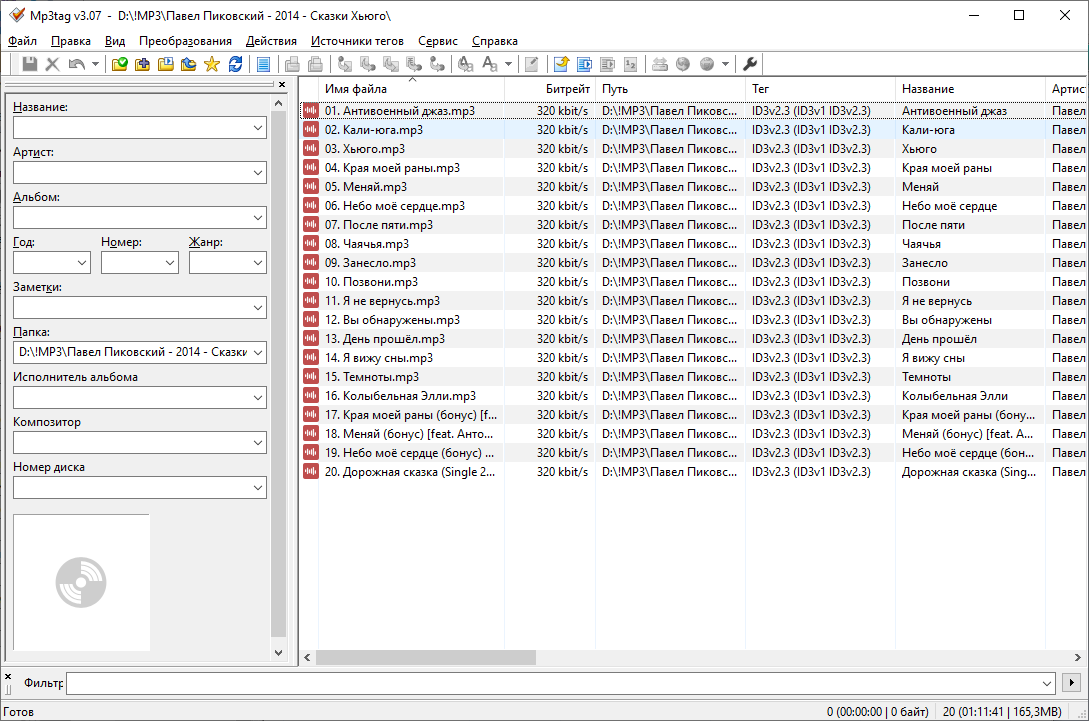Sort by the Путь column header
1089x721 pixels.
click(x=670, y=89)
